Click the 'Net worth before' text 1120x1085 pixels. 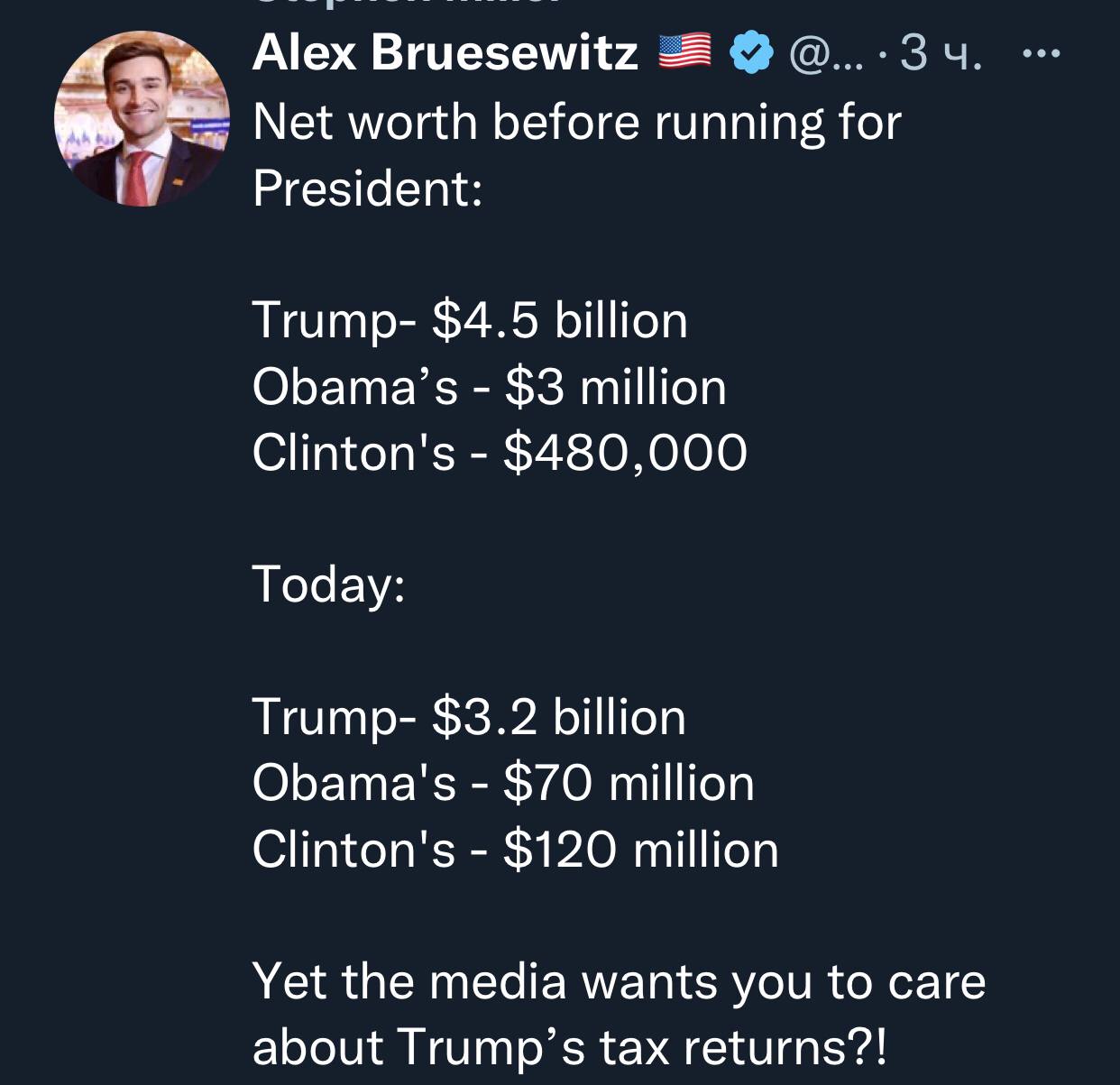point(446,122)
